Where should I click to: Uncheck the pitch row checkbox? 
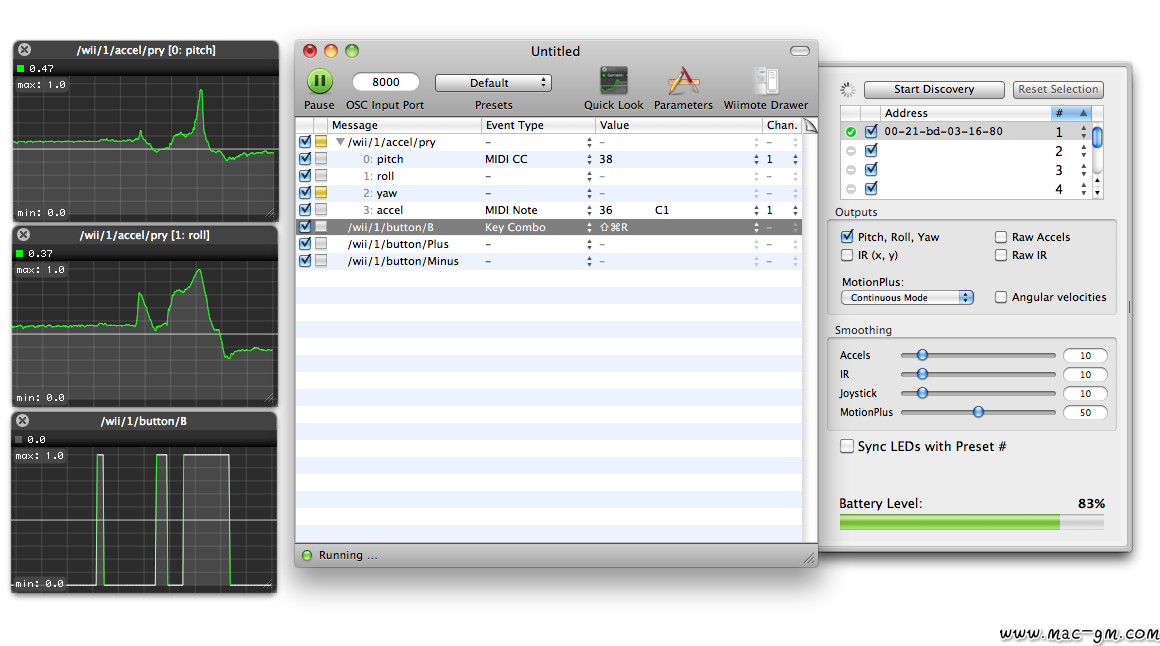point(305,158)
